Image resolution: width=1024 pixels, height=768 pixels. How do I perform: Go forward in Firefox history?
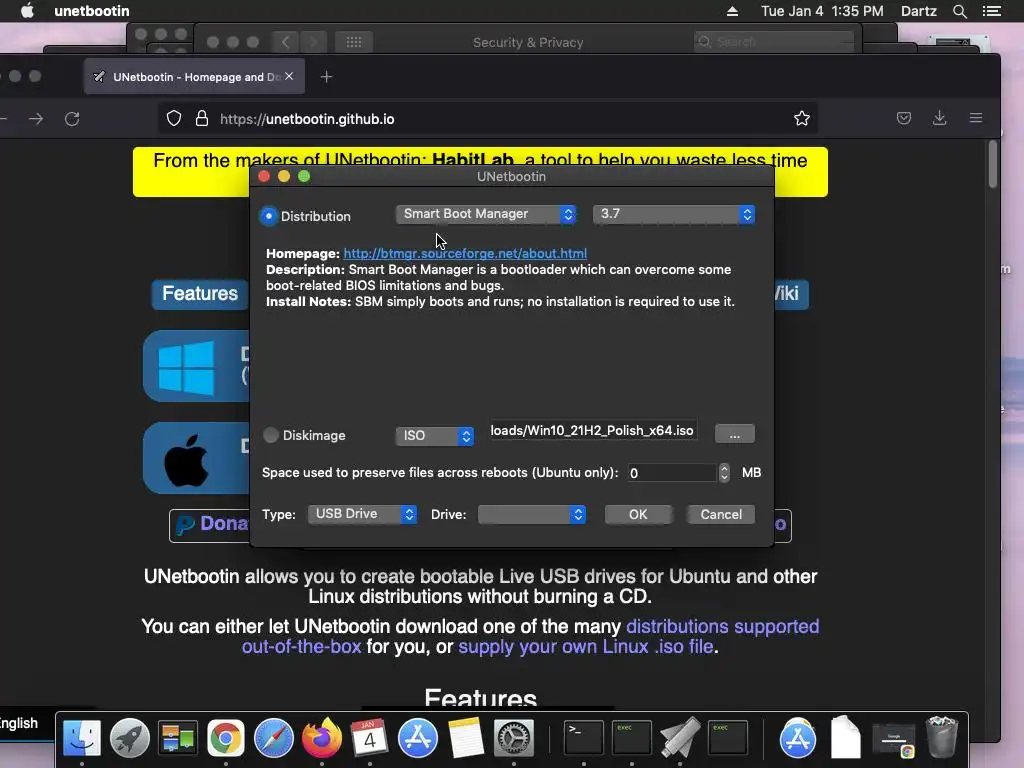click(x=36, y=119)
